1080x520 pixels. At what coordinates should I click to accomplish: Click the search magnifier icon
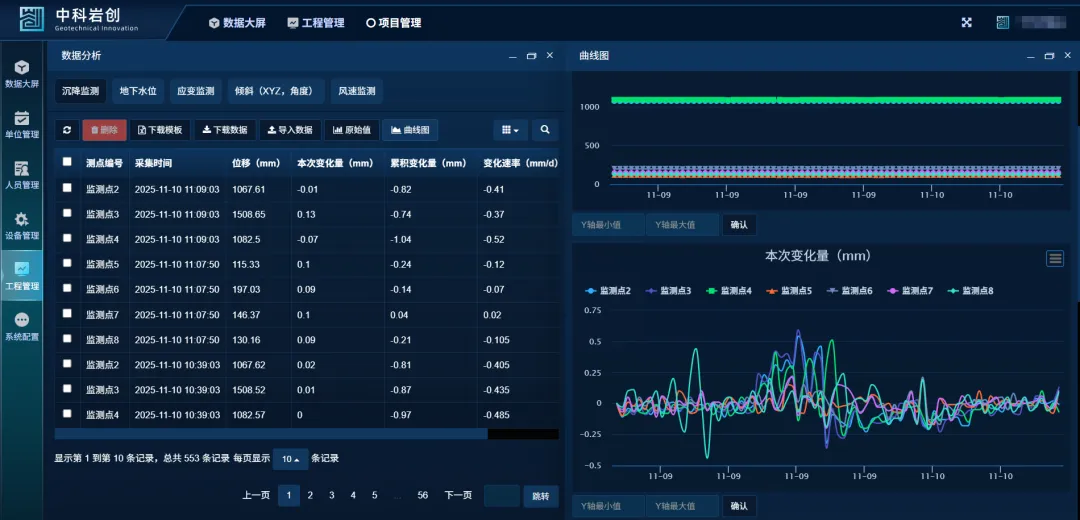point(545,130)
